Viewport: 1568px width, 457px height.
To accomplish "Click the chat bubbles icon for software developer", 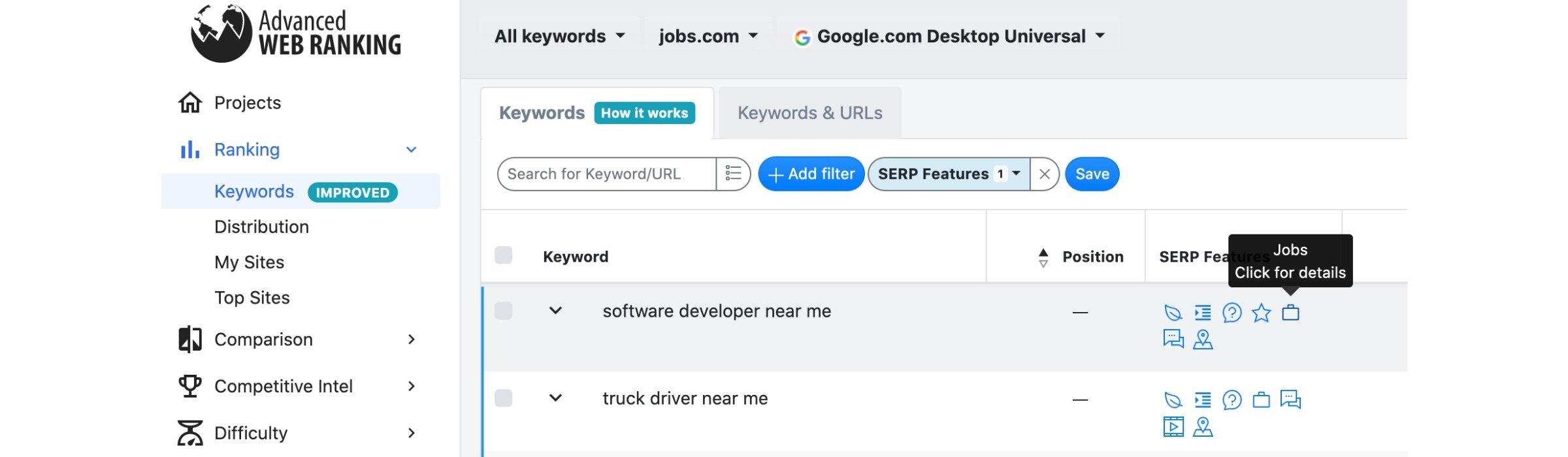I will point(1173,339).
